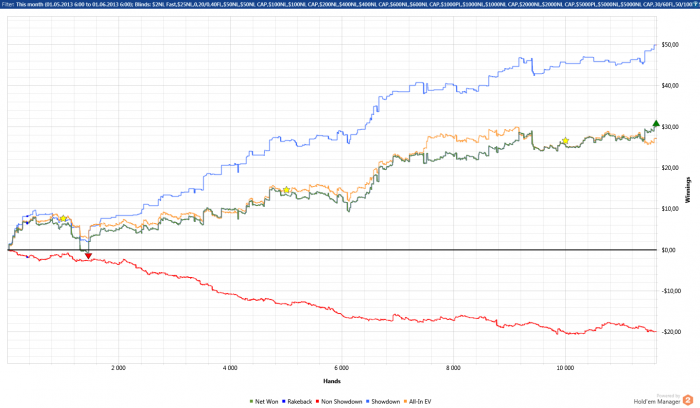Image resolution: width=700 pixels, height=408 pixels.
Task: Click the 8 000 hands axis label
Action: coord(453,368)
